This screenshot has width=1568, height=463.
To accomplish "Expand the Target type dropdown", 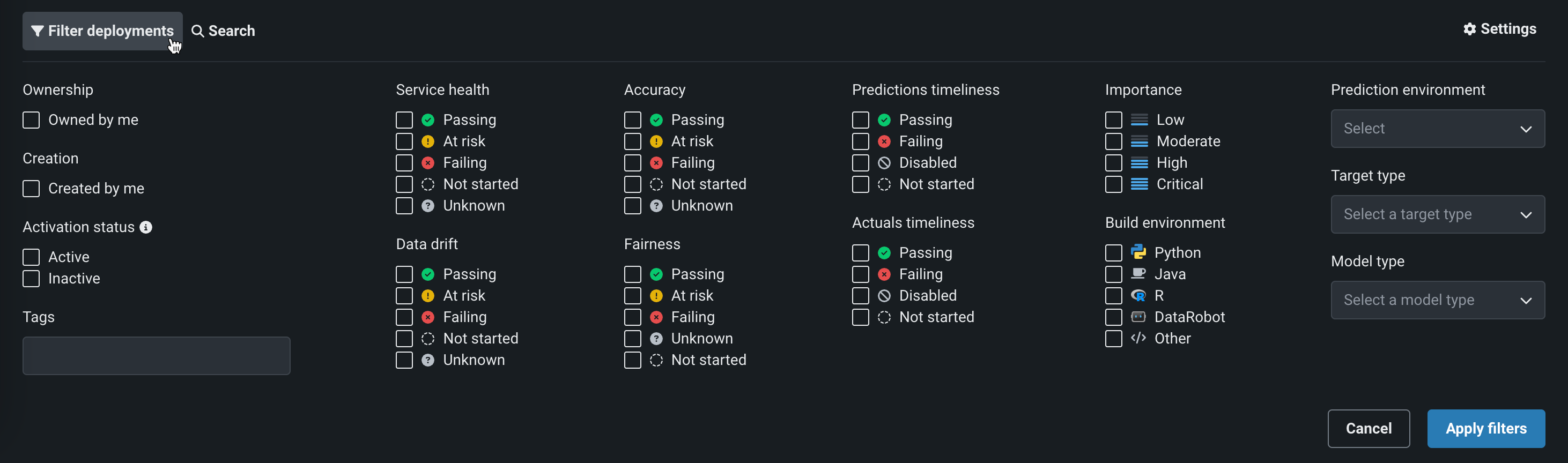I will click(1437, 214).
